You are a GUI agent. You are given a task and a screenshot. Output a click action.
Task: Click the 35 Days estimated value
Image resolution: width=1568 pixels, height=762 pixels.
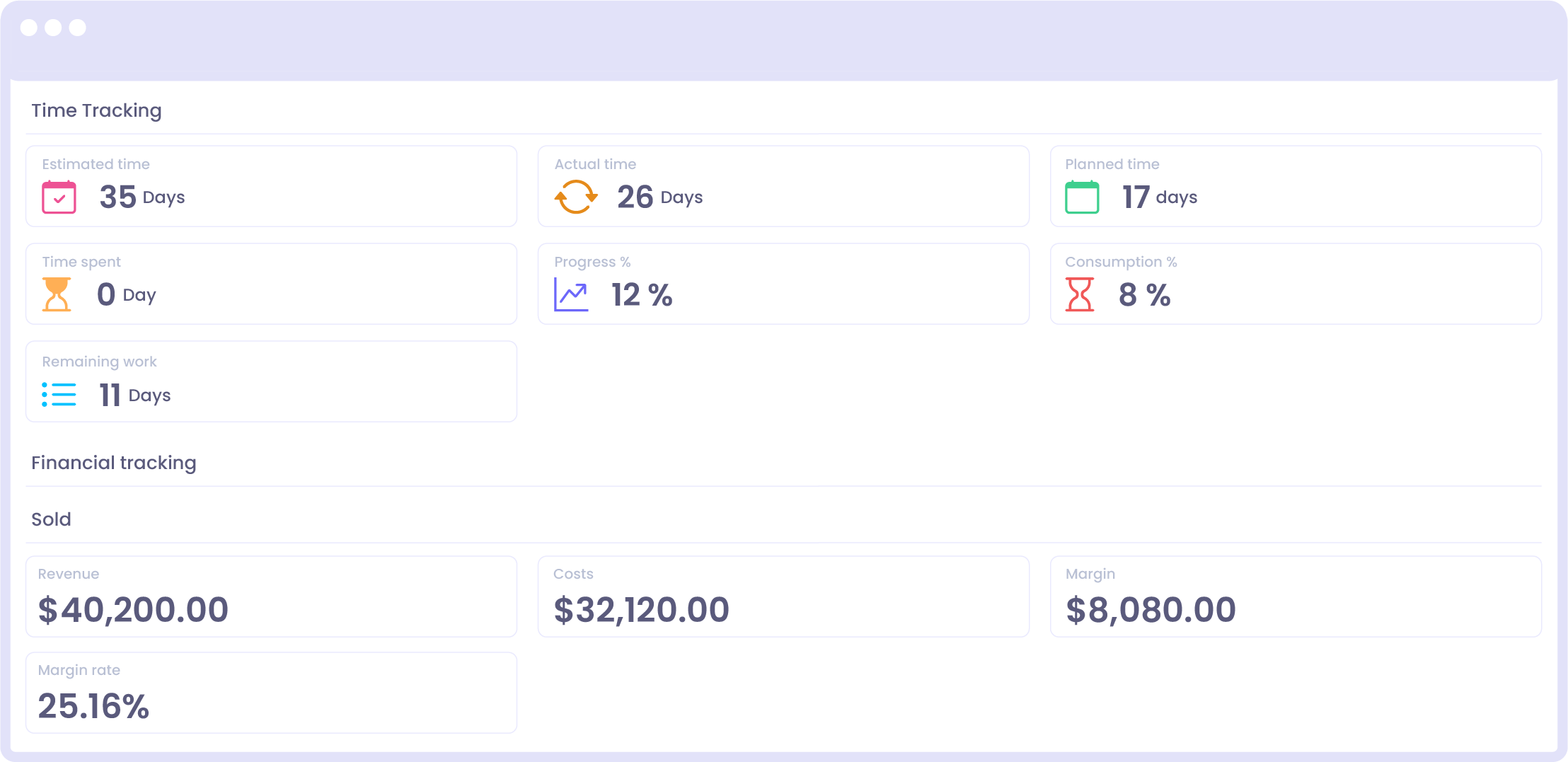pyautogui.click(x=142, y=197)
